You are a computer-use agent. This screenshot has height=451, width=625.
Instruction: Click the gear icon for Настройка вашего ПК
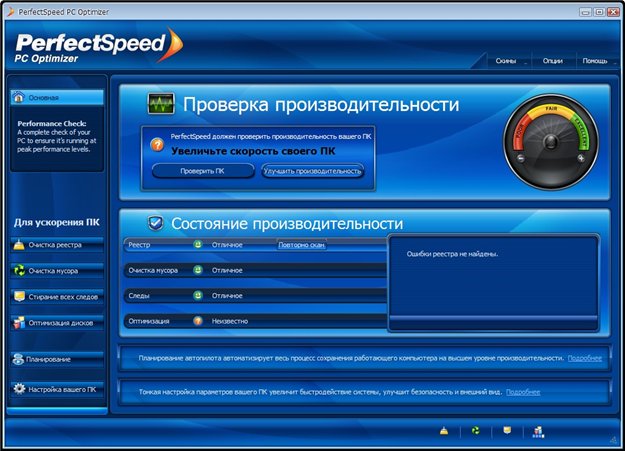19,388
